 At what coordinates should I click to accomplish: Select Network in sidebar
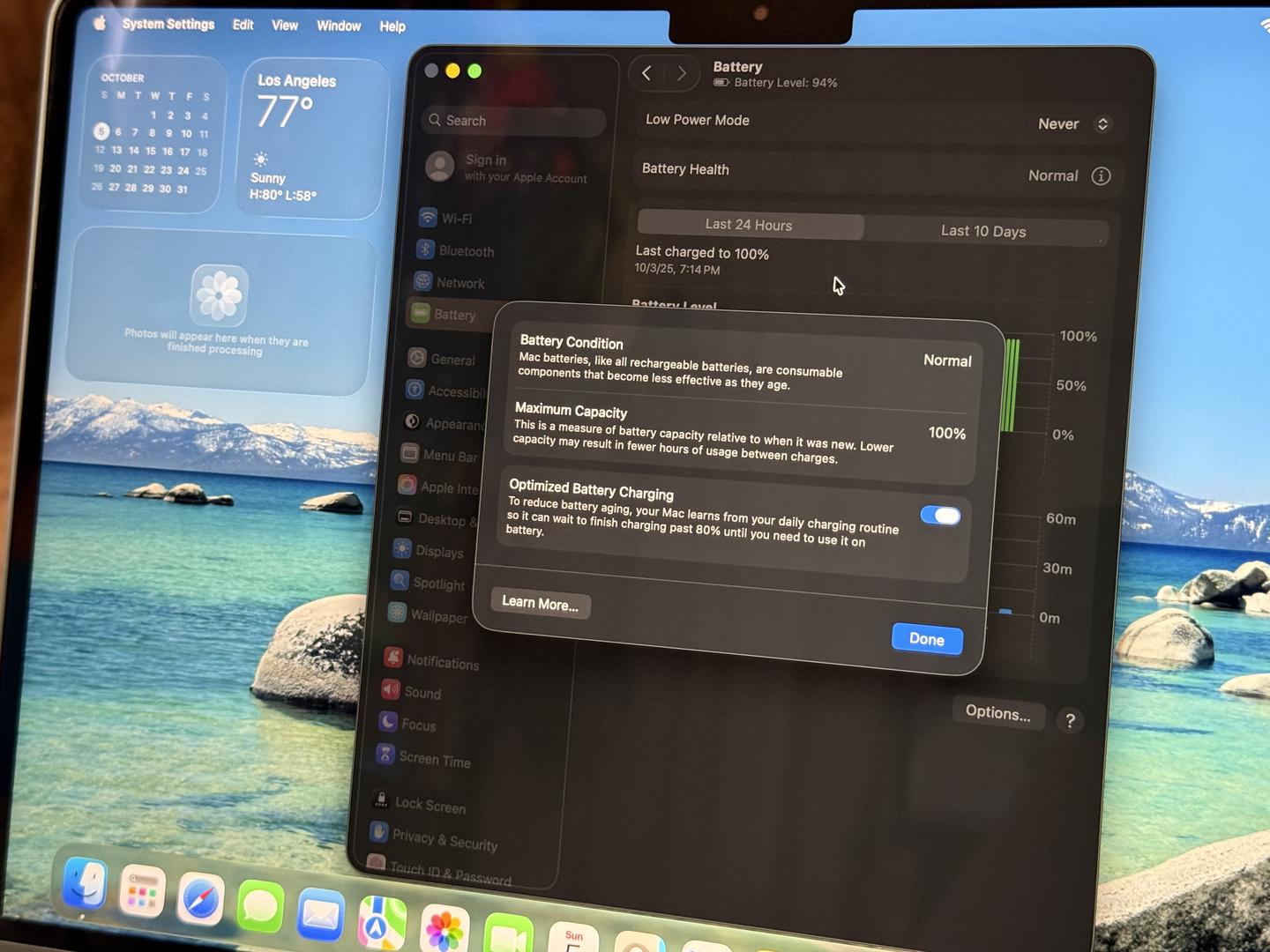coord(459,283)
